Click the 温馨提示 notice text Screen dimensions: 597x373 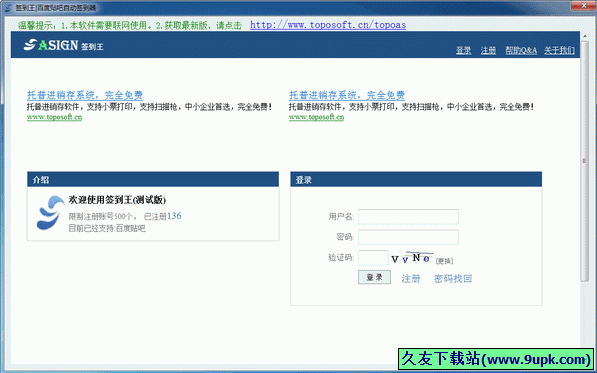[x=130, y=26]
